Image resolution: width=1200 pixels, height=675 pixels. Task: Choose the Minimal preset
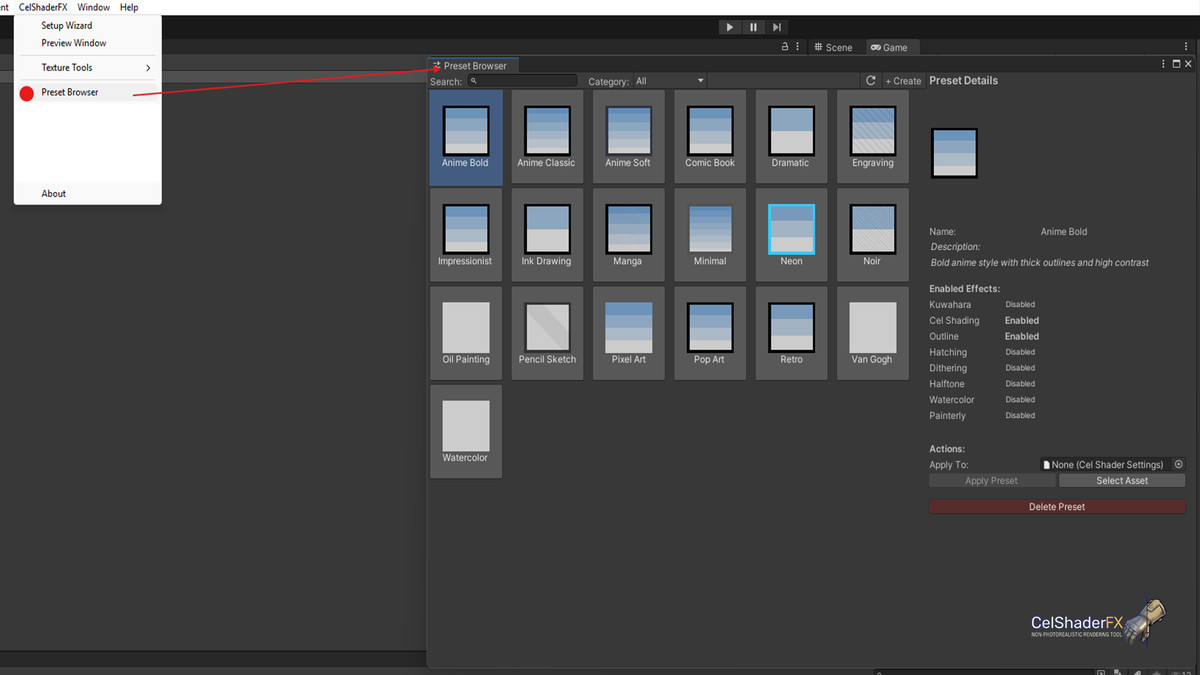[x=710, y=236]
